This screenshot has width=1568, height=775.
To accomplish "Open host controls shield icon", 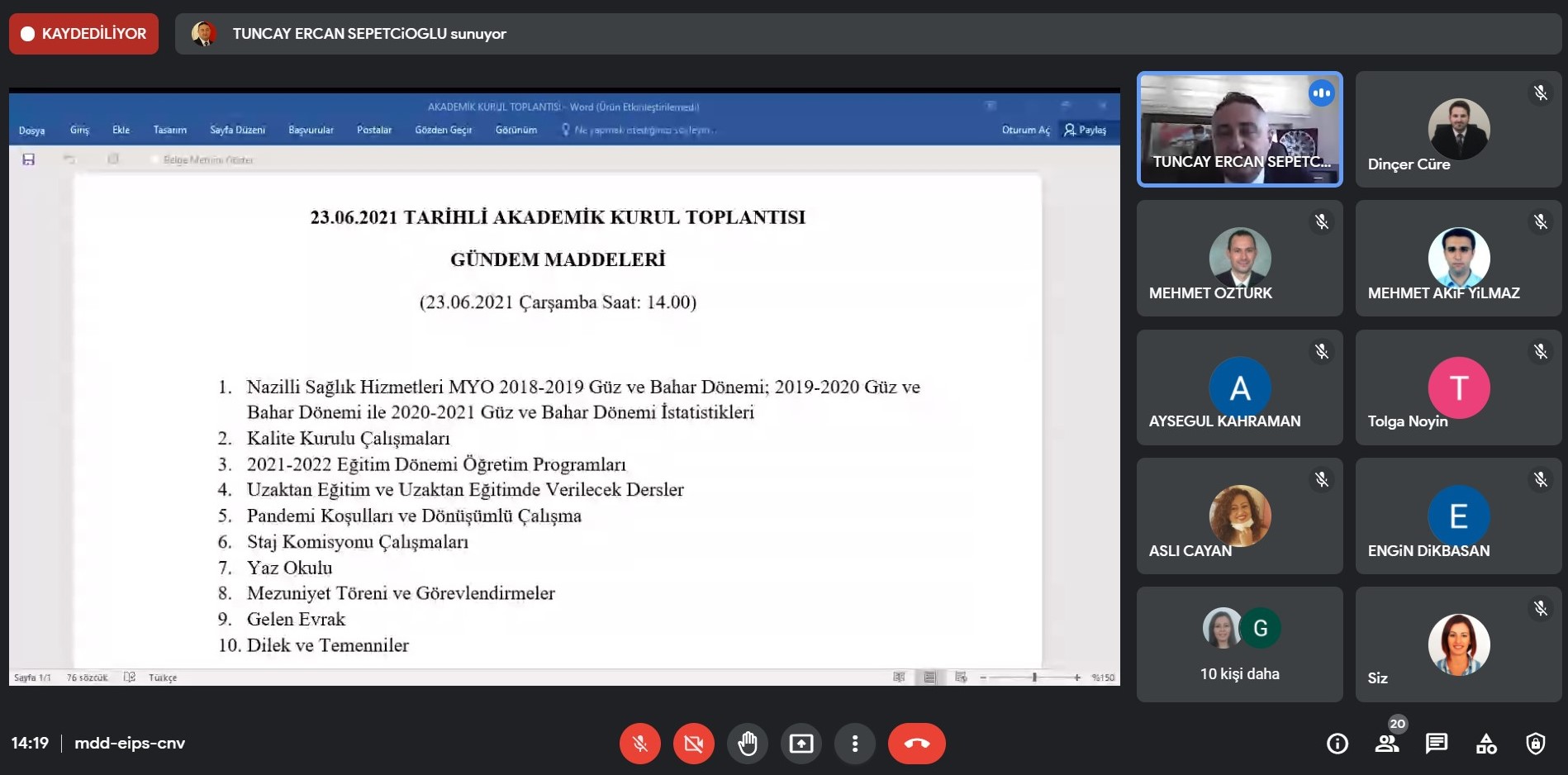I will click(1535, 744).
